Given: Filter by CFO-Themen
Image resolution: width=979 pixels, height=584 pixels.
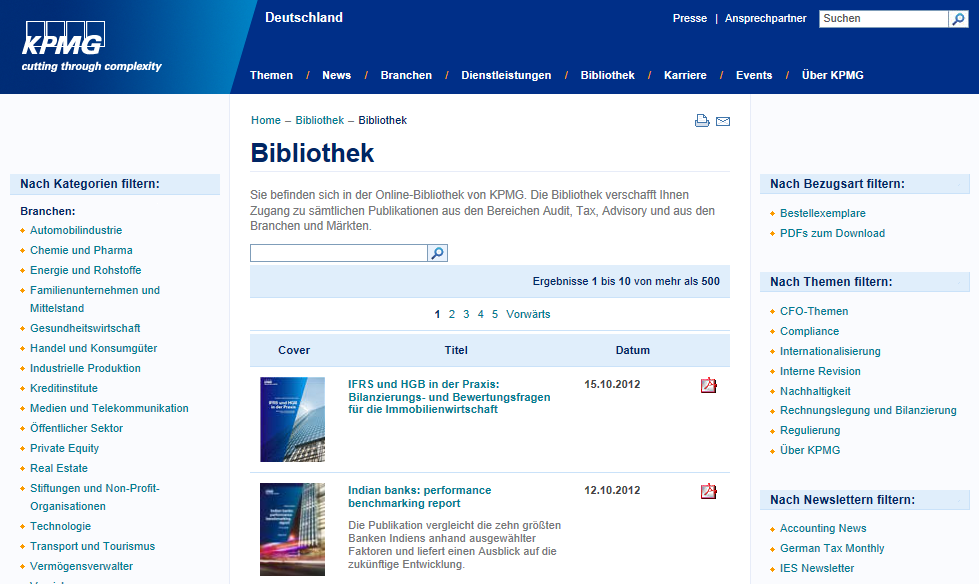Looking at the screenshot, I should point(814,312).
